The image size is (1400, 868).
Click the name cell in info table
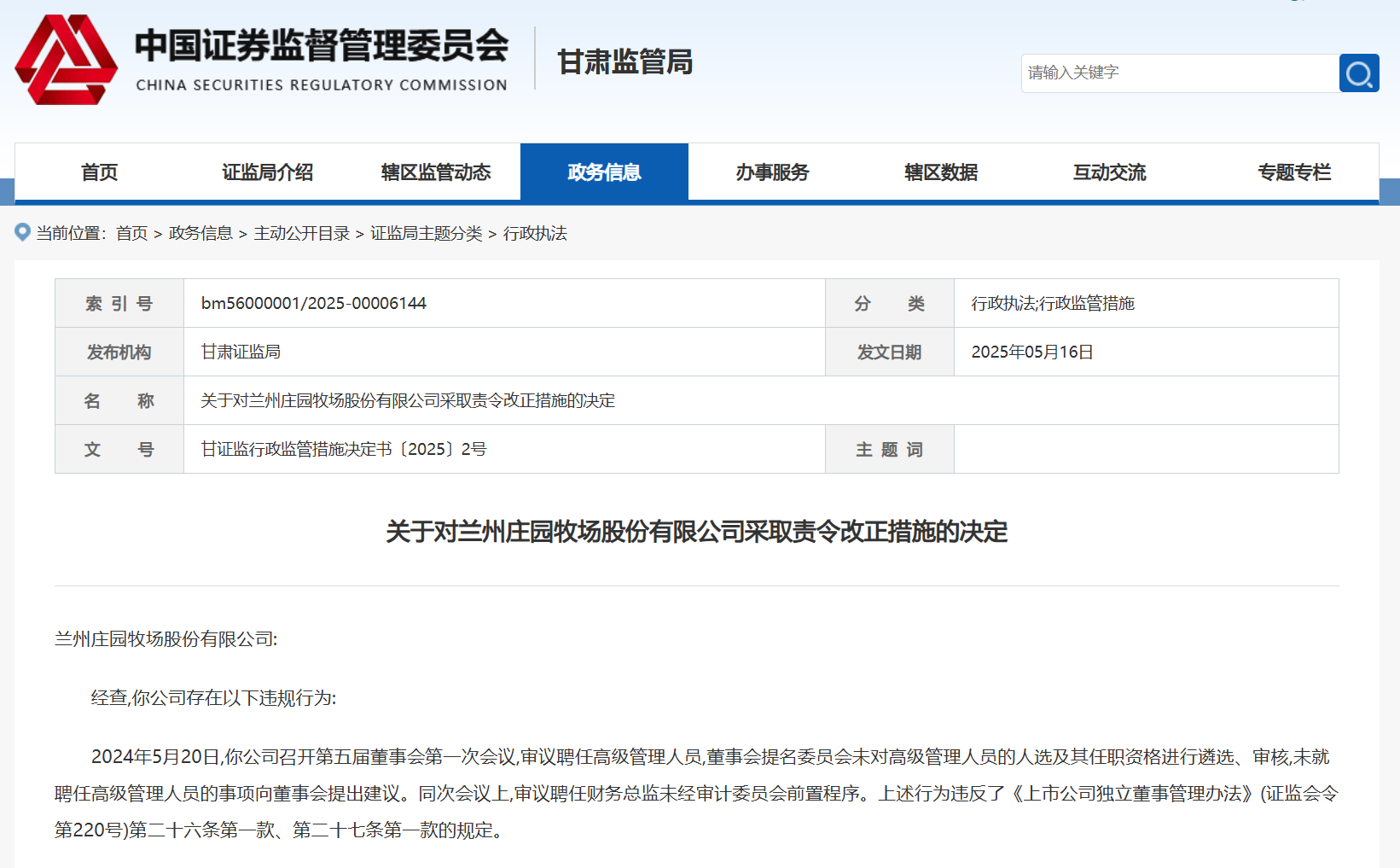(761, 400)
